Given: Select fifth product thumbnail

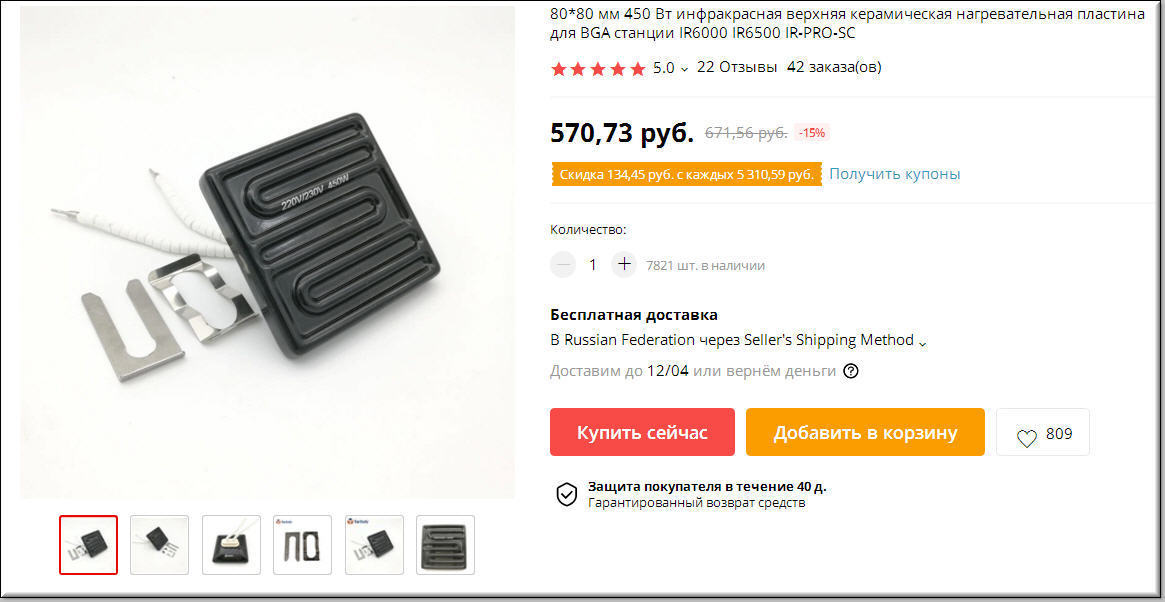Looking at the screenshot, I should (374, 545).
